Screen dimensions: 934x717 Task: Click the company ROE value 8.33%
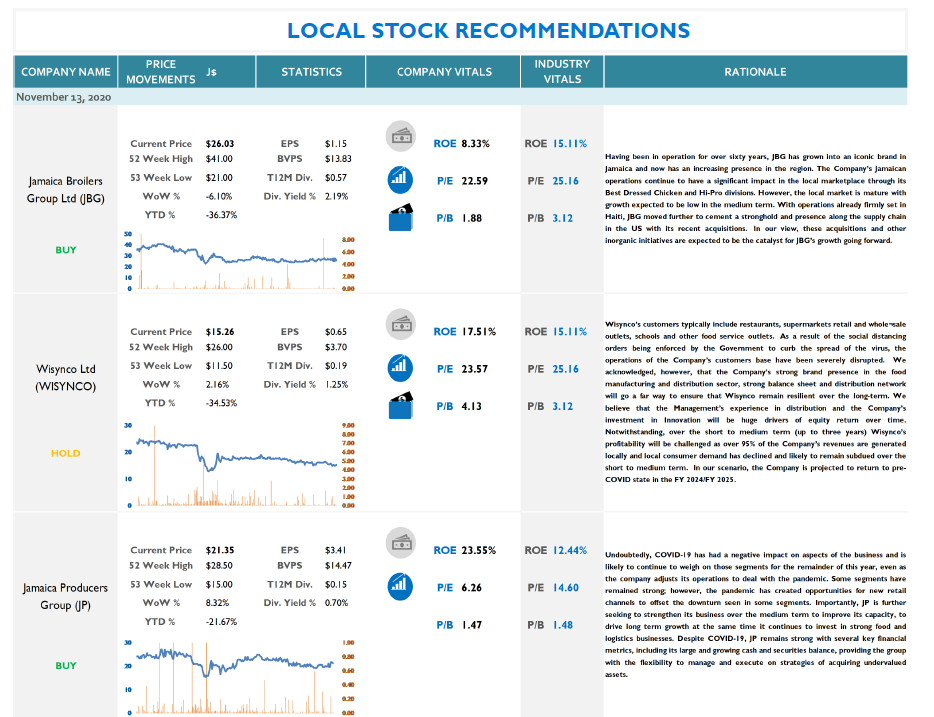coord(475,144)
